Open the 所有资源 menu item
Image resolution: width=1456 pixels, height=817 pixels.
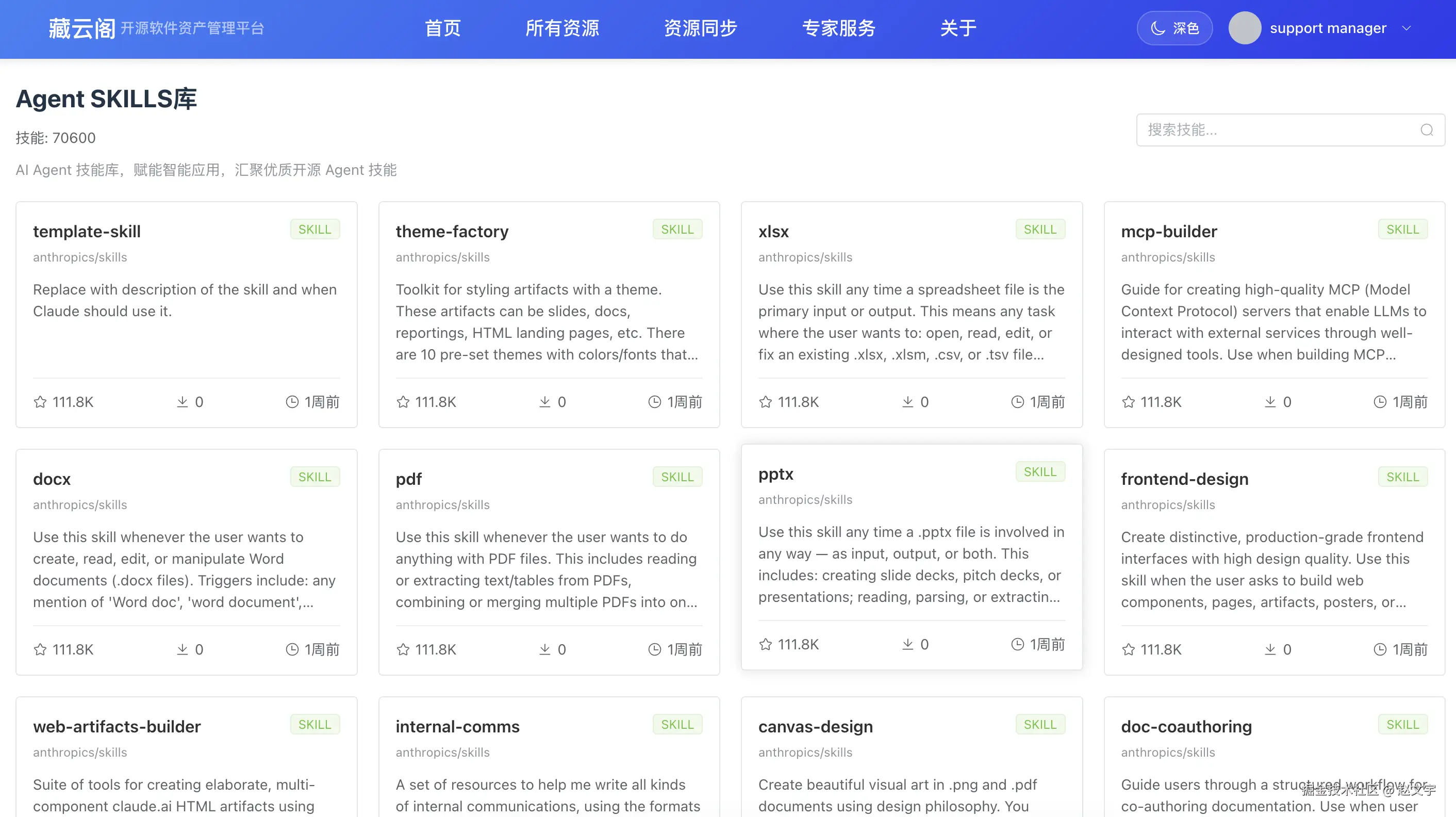pos(562,28)
